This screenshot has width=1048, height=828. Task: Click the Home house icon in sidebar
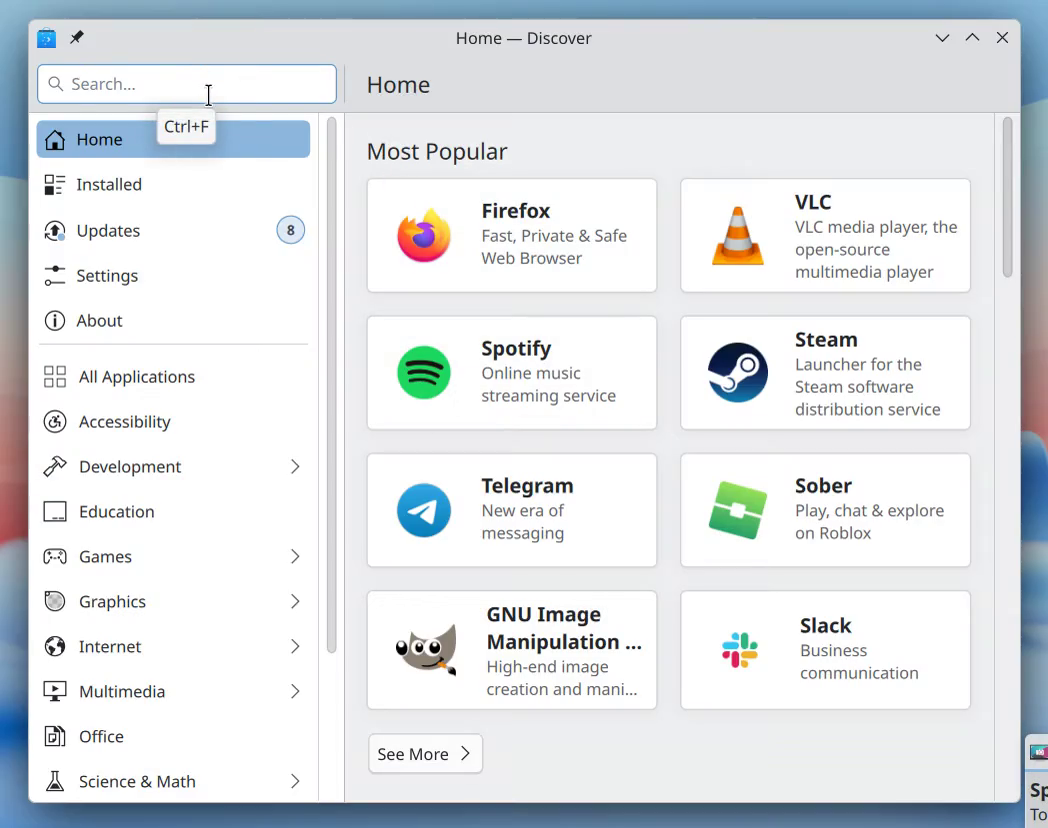pyautogui.click(x=55, y=140)
